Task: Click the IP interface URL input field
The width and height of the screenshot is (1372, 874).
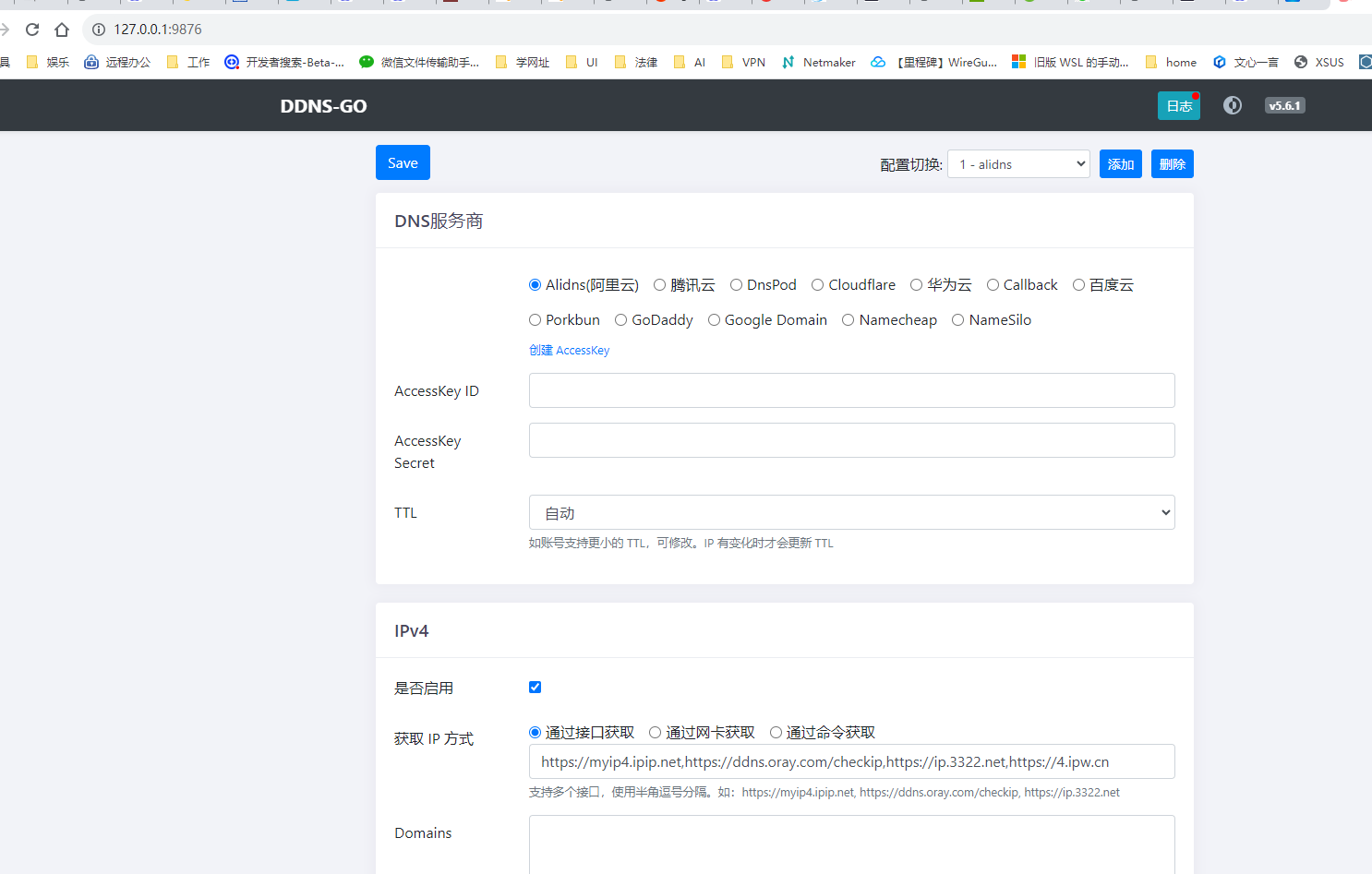Action: 851,761
